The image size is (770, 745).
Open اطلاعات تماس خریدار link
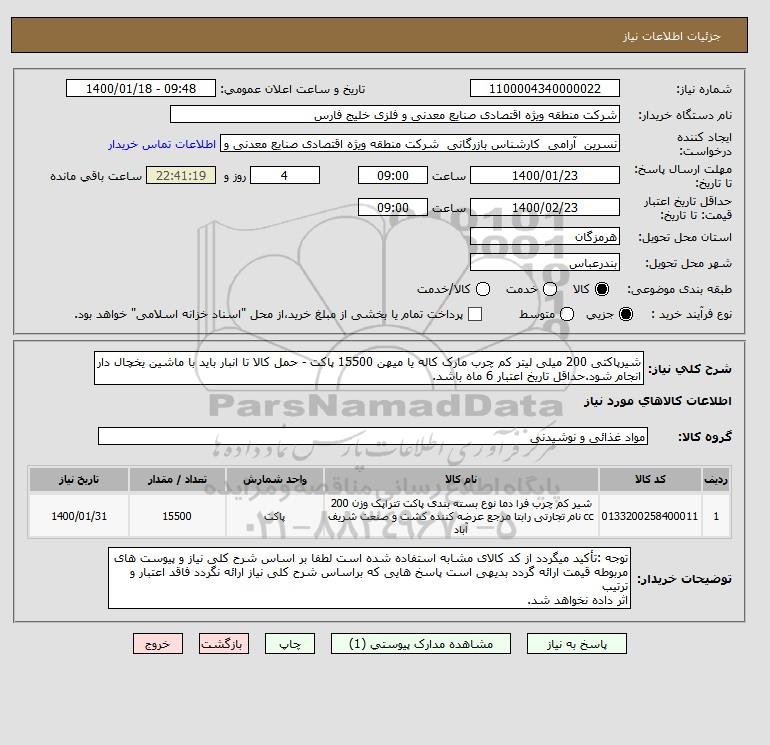[x=162, y=144]
